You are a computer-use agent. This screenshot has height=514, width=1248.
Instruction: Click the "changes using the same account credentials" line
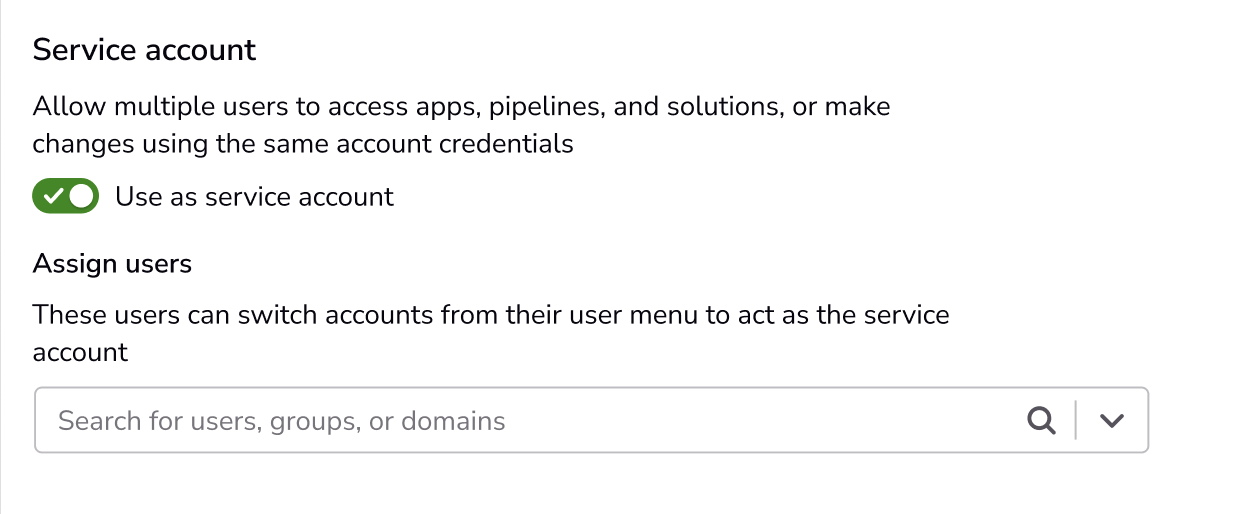click(x=303, y=144)
